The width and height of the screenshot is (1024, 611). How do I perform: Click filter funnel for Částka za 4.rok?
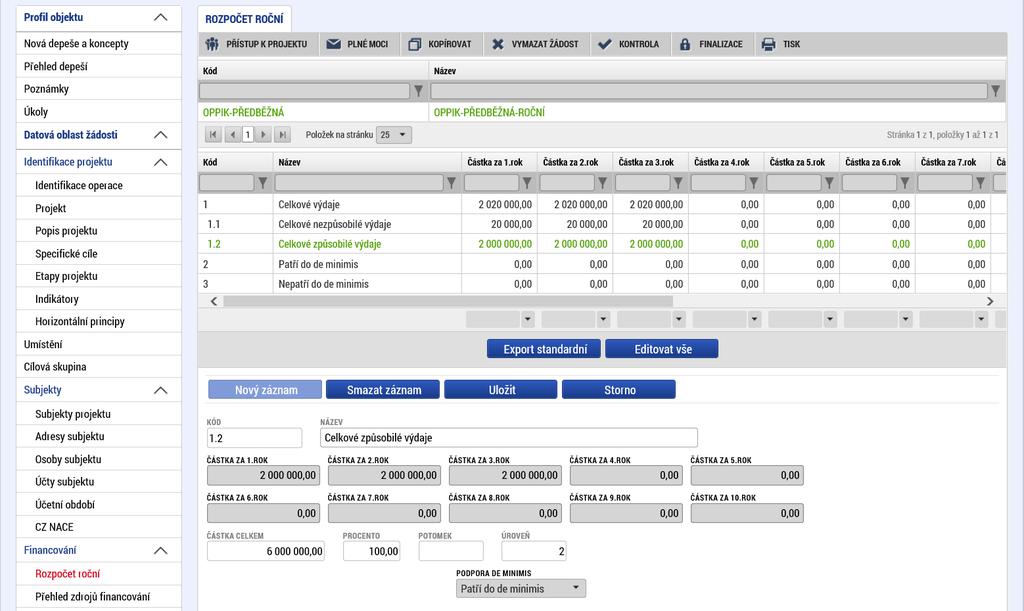tap(754, 183)
